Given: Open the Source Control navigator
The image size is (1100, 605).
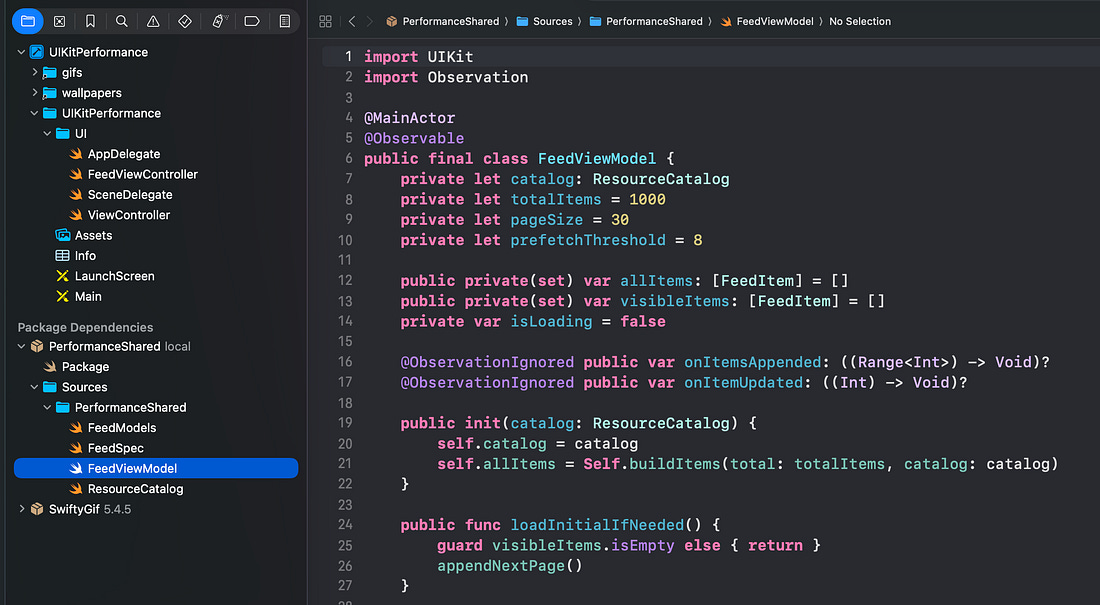Looking at the screenshot, I should pyautogui.click(x=60, y=21).
